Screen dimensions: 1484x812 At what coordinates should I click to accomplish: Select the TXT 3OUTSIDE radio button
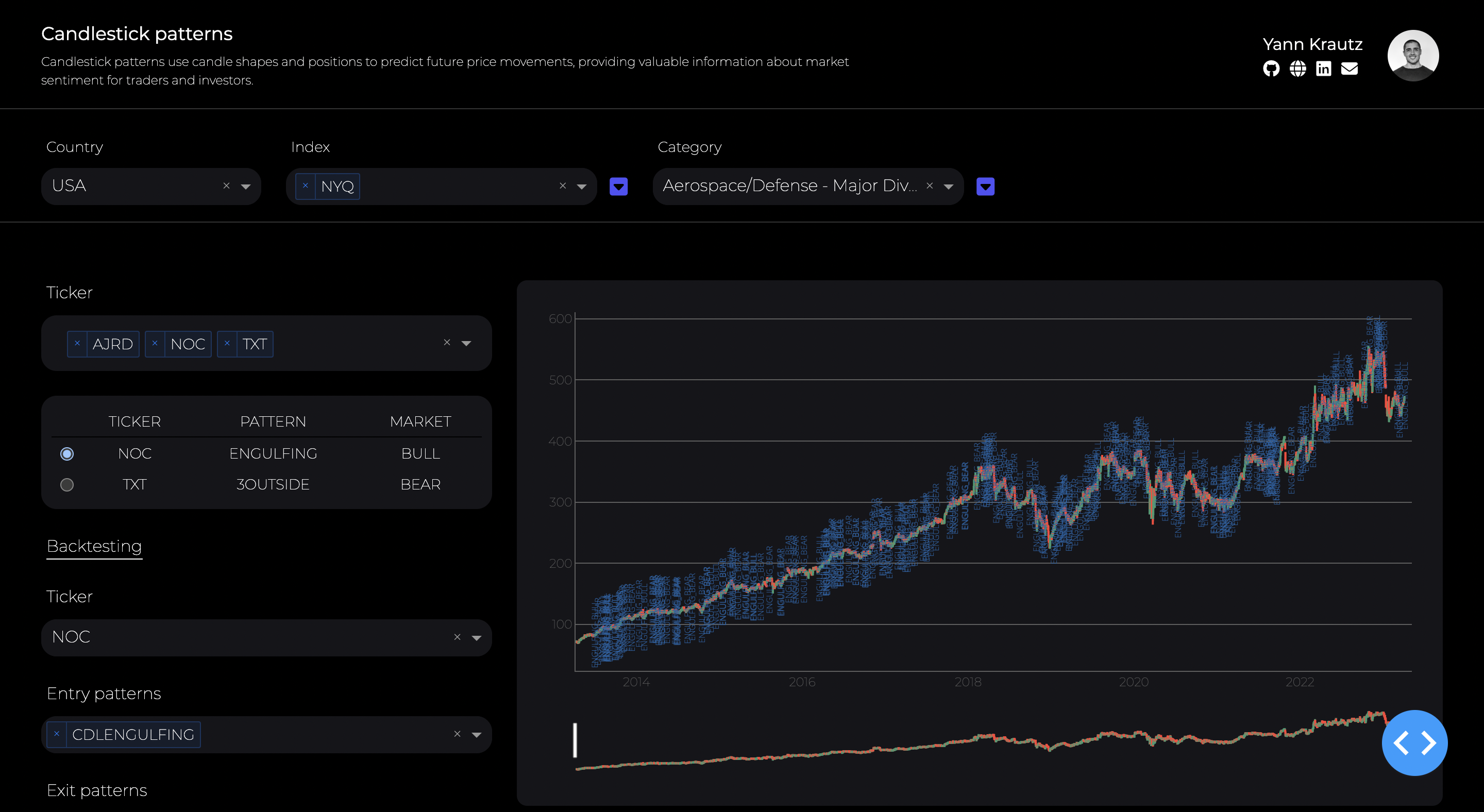(x=67, y=485)
